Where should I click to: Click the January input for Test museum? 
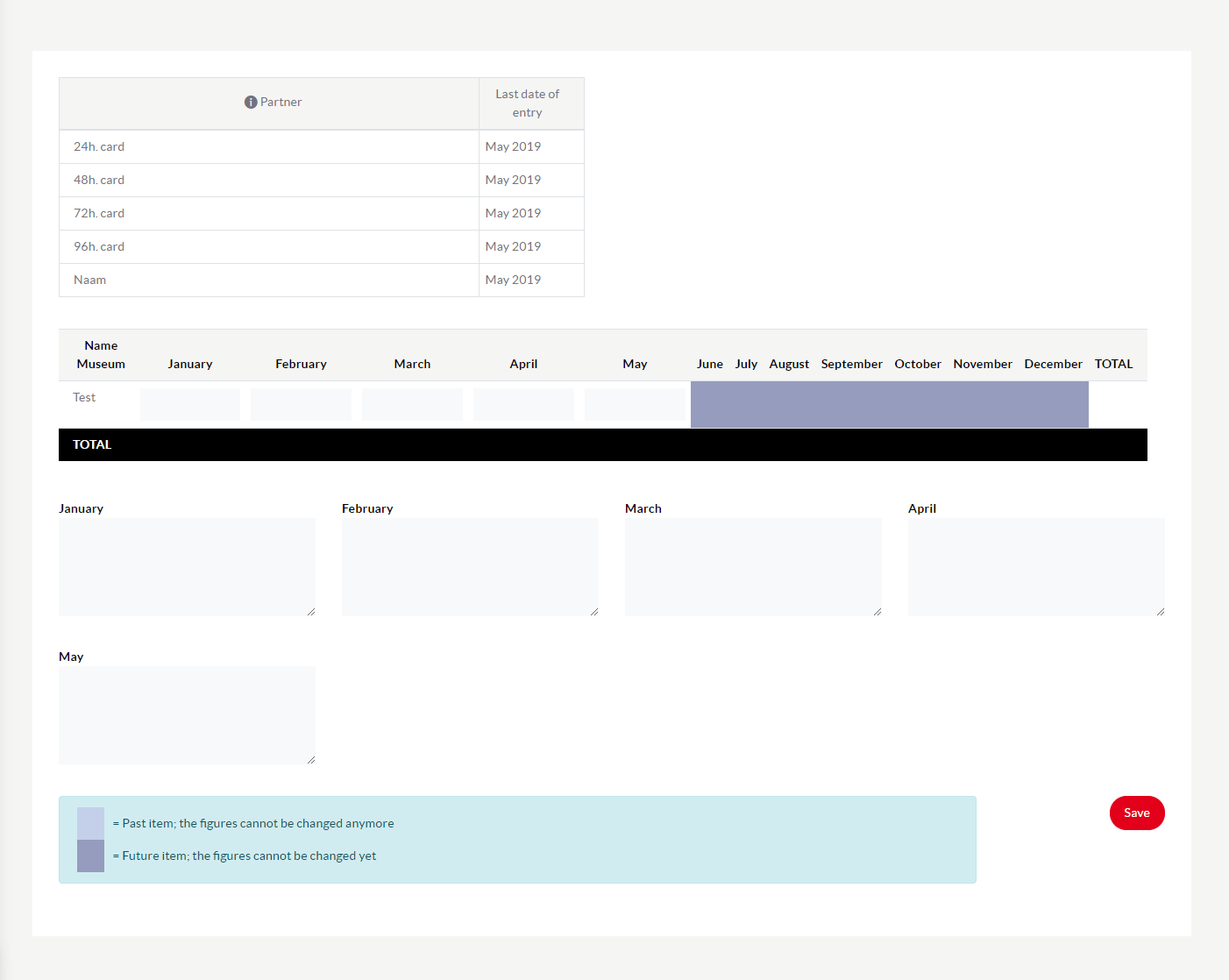(190, 404)
